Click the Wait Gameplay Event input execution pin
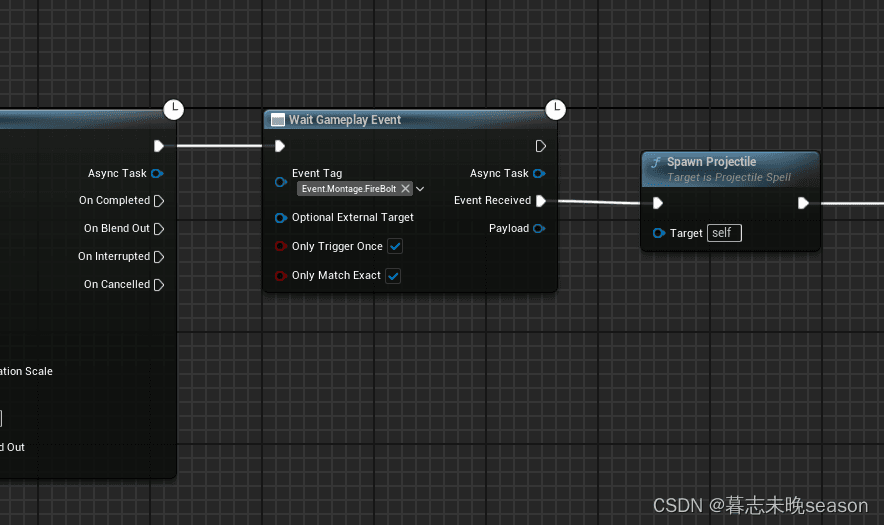 click(280, 146)
